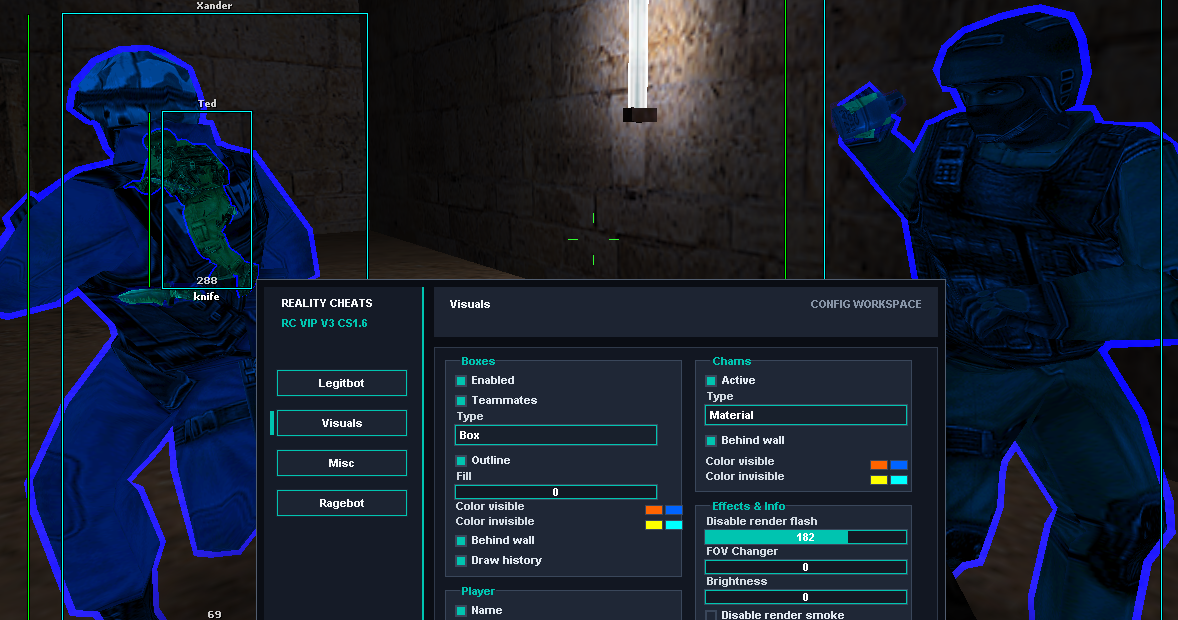The height and width of the screenshot is (620, 1178).
Task: Click the REALITY CHEATS title
Action: point(327,304)
